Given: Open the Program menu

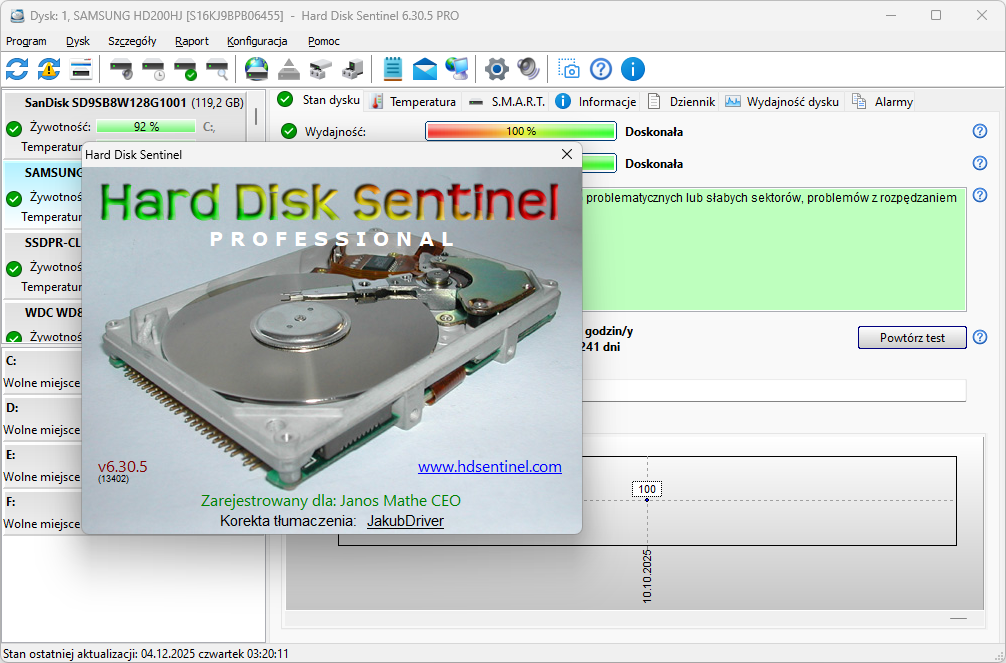Looking at the screenshot, I should 26,41.
